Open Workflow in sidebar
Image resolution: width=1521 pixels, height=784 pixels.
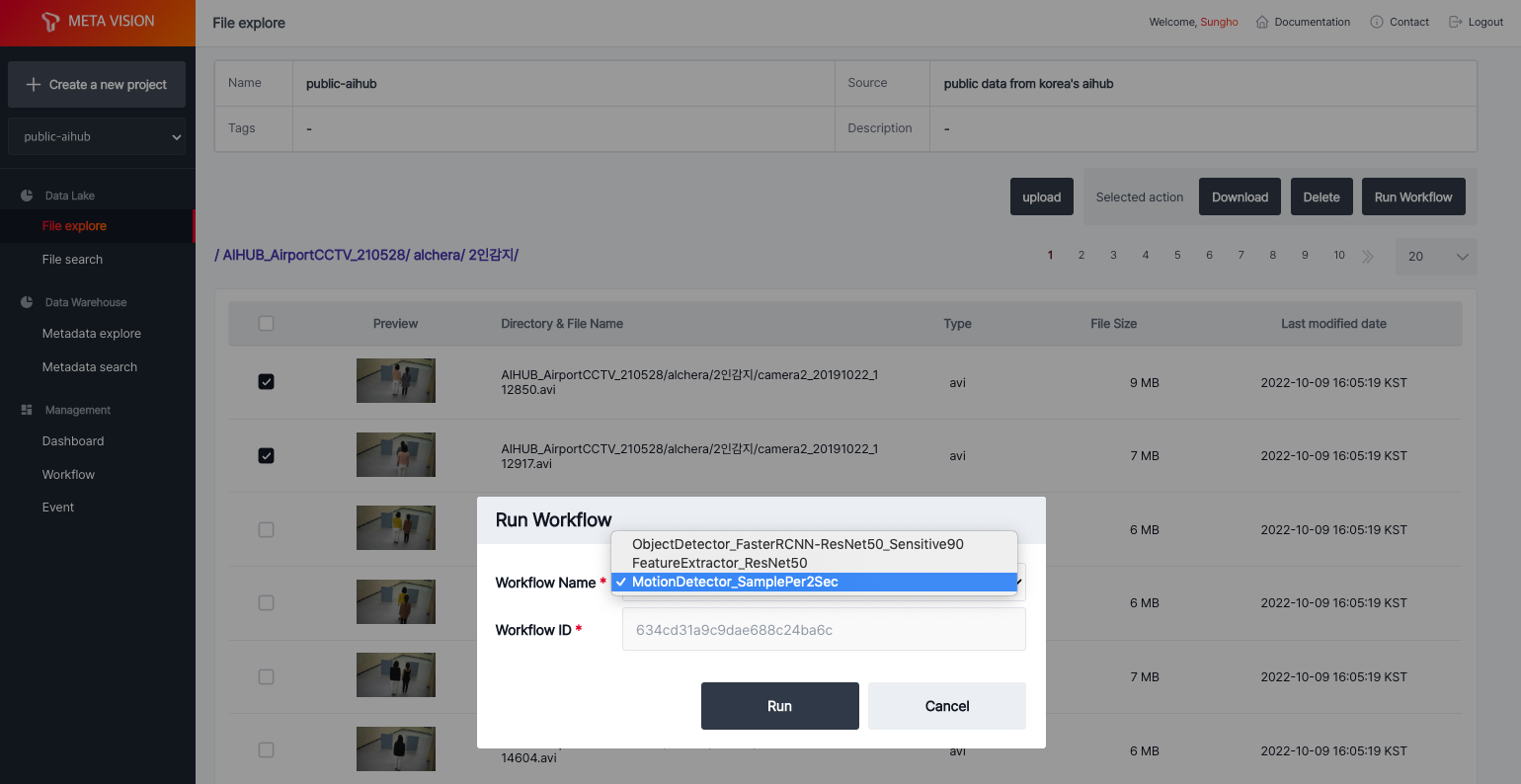68,475
